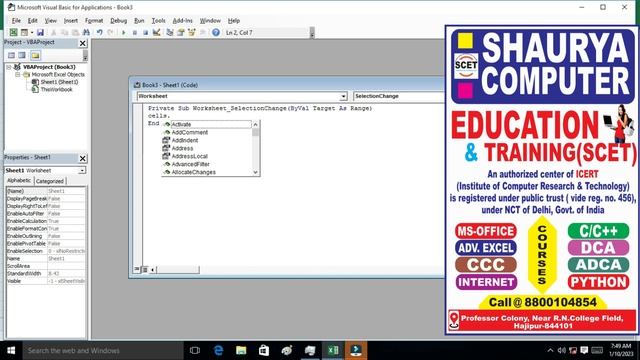The image size is (640, 360).
Task: Close the Project - VBAProject panel
Action: pos(82,43)
